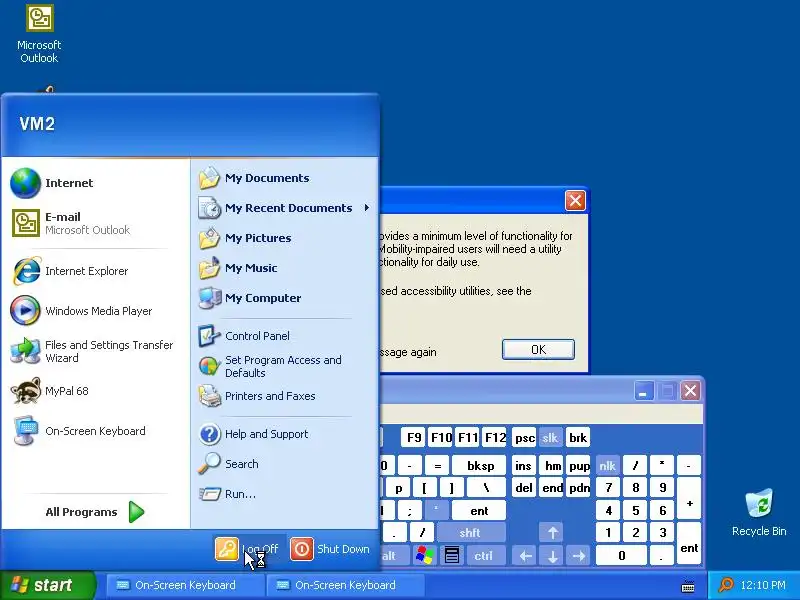
Task: Close the On-Screen Keyboard window
Action: coord(691,391)
